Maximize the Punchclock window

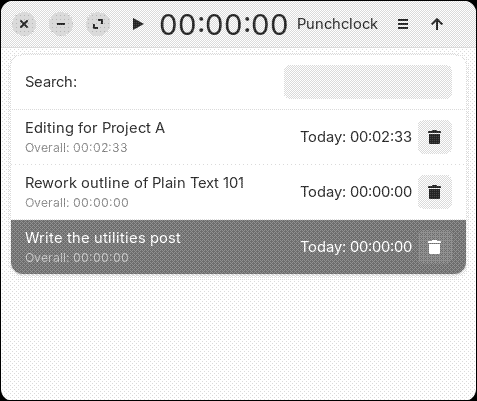(98, 24)
